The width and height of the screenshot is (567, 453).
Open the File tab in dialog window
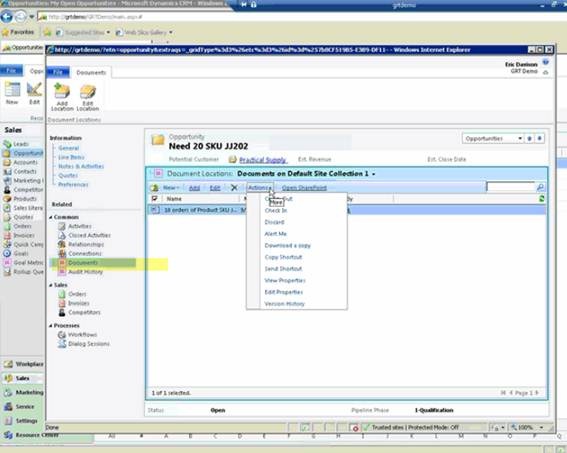pyautogui.click(x=58, y=72)
